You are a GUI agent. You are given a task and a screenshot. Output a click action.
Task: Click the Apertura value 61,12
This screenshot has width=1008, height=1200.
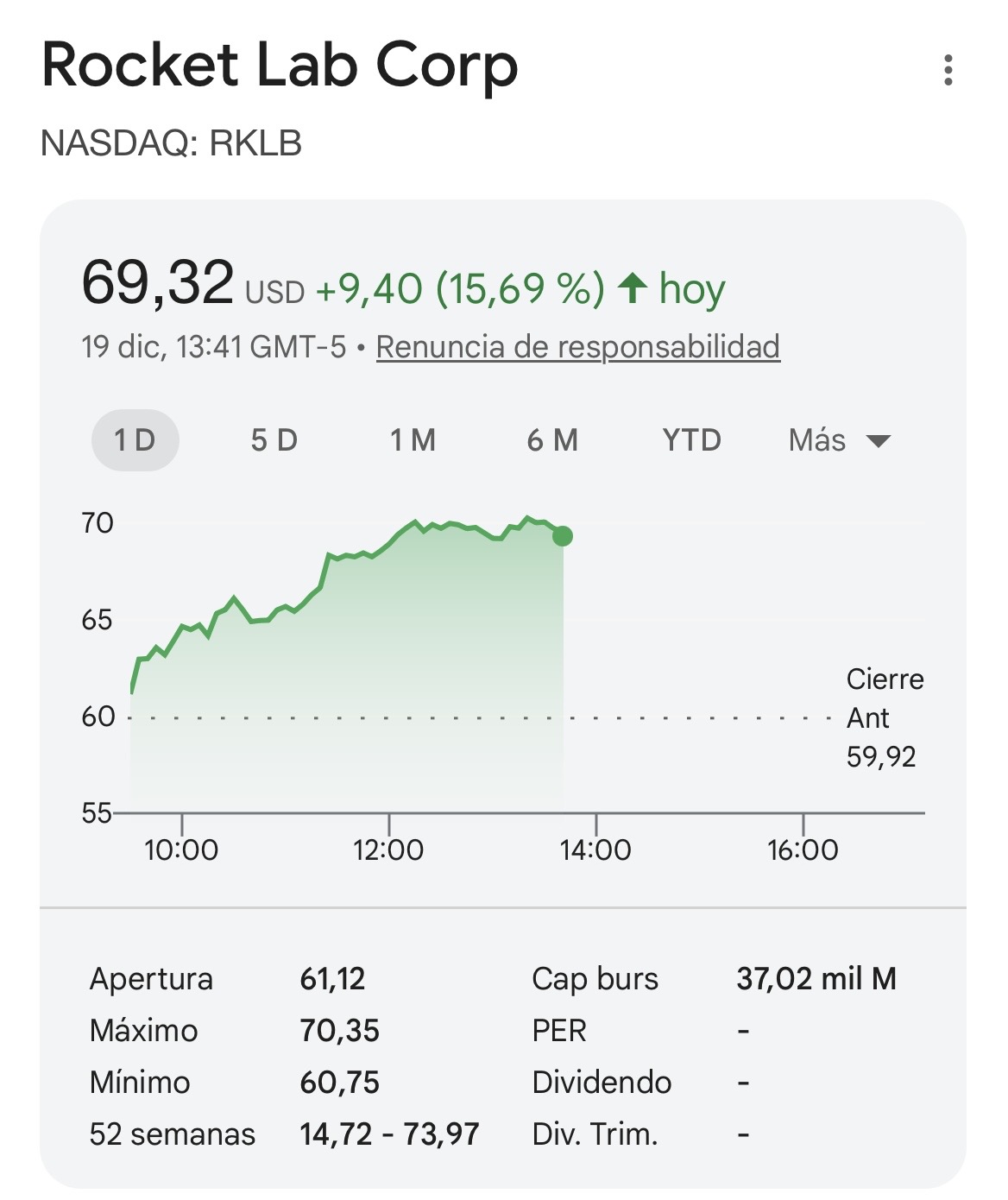332,979
